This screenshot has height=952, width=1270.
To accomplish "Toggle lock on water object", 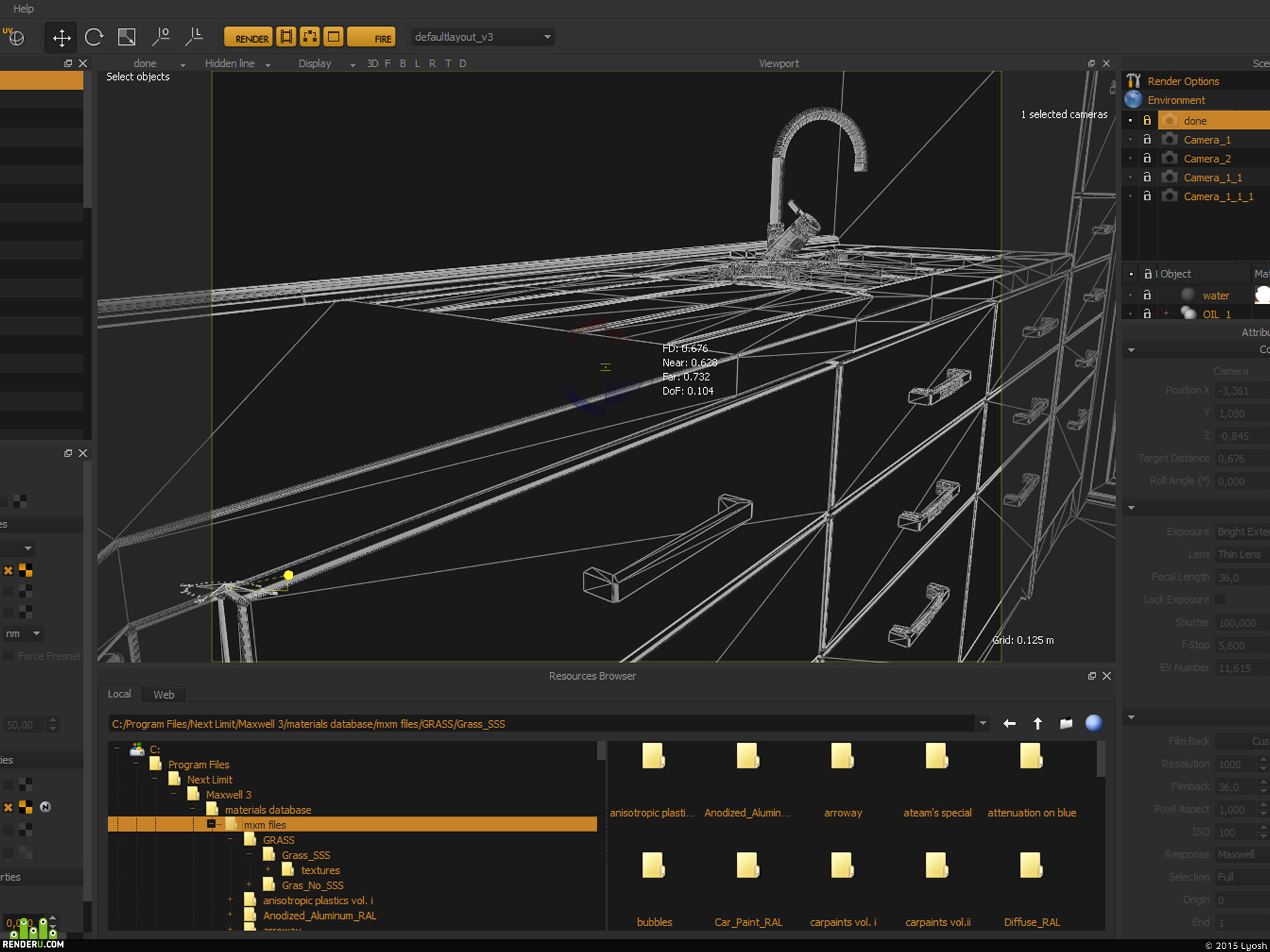I will 1147,295.
